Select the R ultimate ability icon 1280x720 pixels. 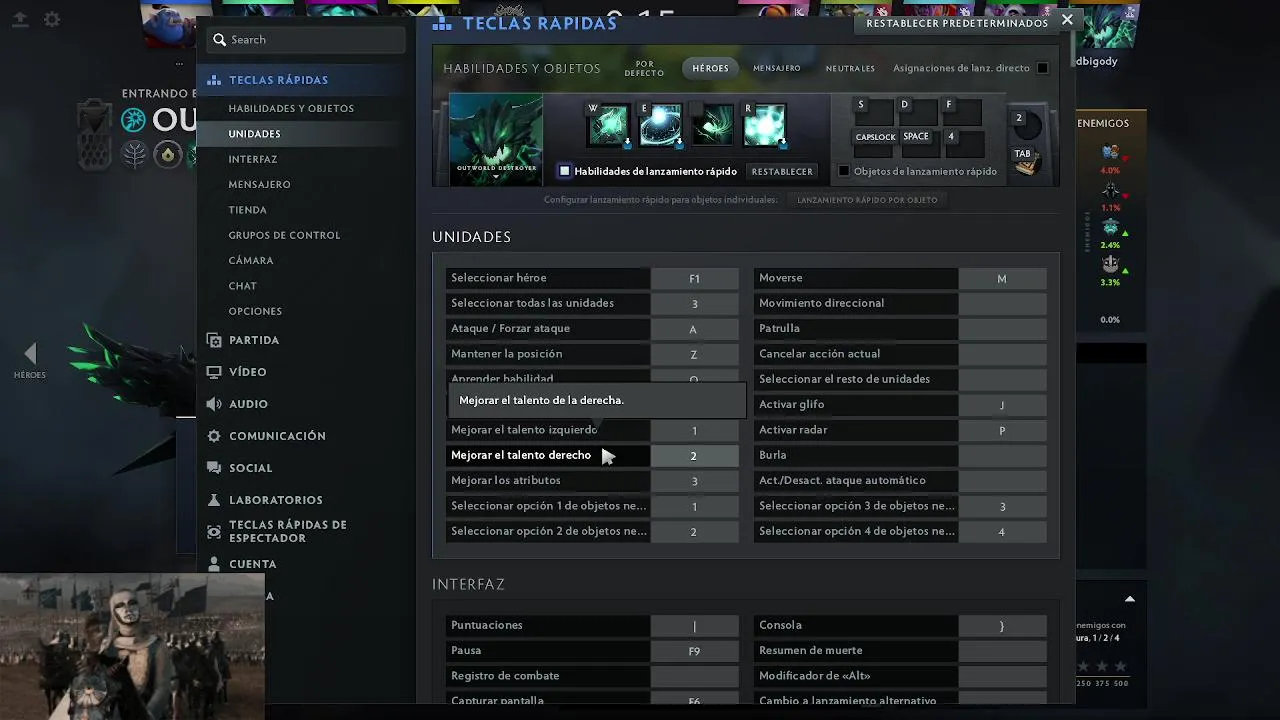point(764,125)
